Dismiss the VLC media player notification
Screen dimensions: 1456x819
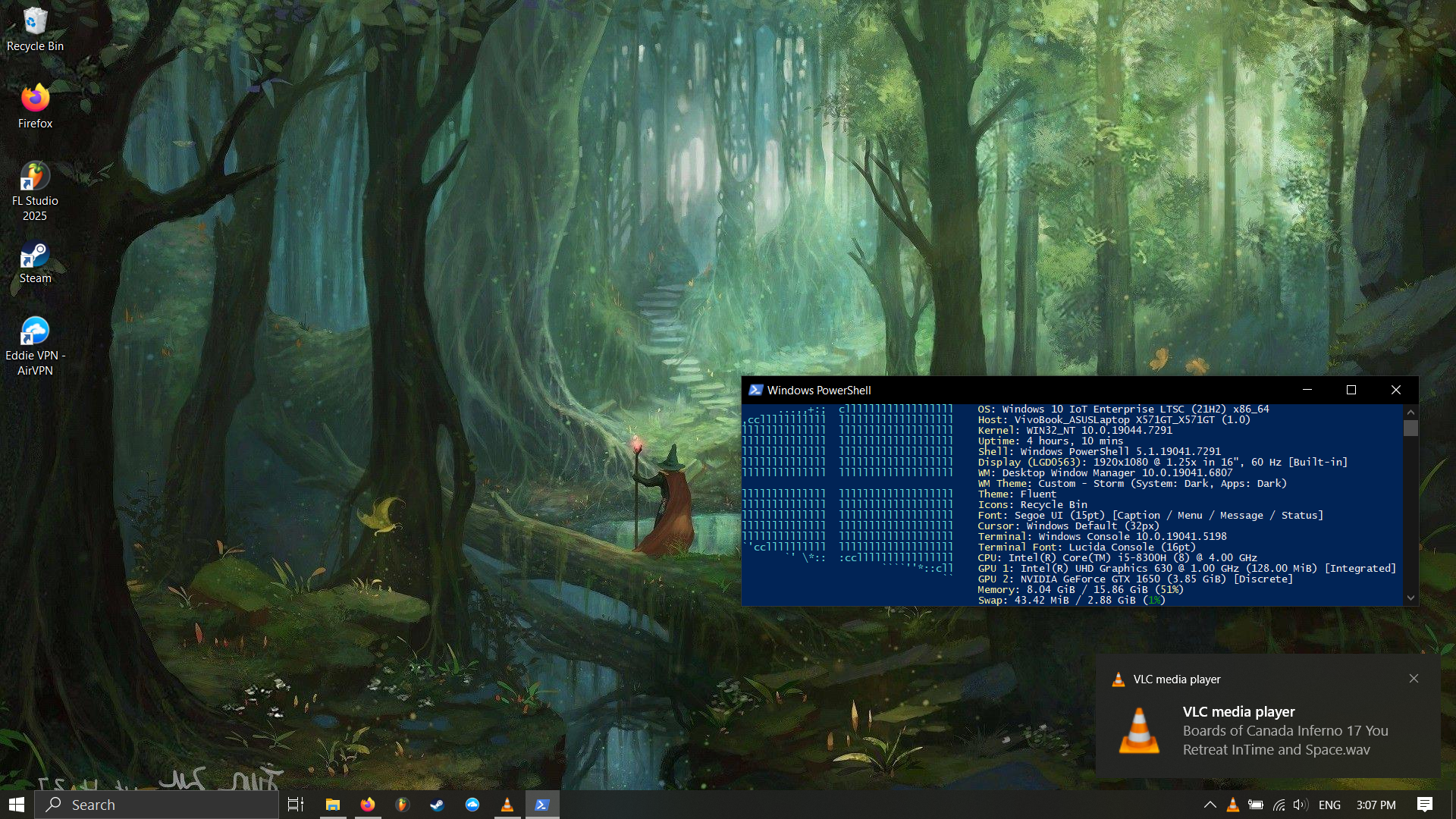point(1414,679)
